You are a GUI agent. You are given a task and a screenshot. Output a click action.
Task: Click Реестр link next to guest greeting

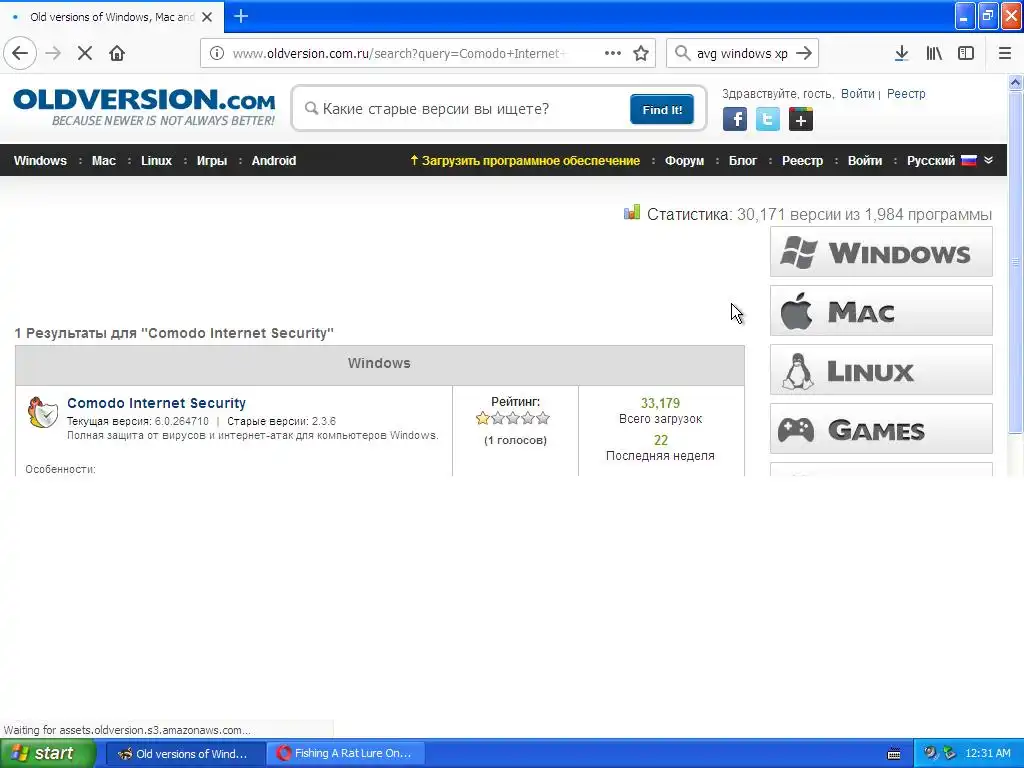click(906, 93)
